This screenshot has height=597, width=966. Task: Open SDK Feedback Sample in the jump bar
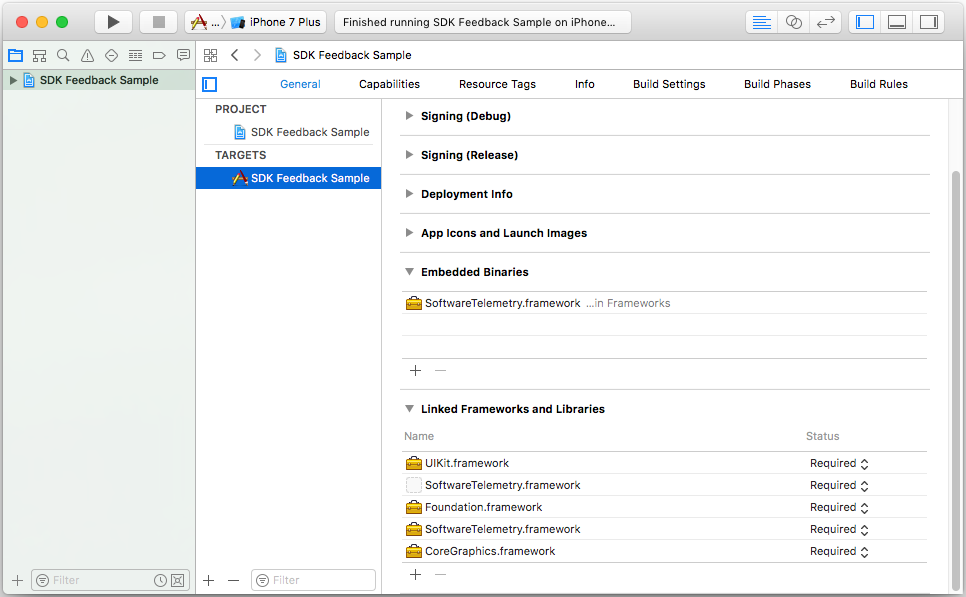click(343, 55)
